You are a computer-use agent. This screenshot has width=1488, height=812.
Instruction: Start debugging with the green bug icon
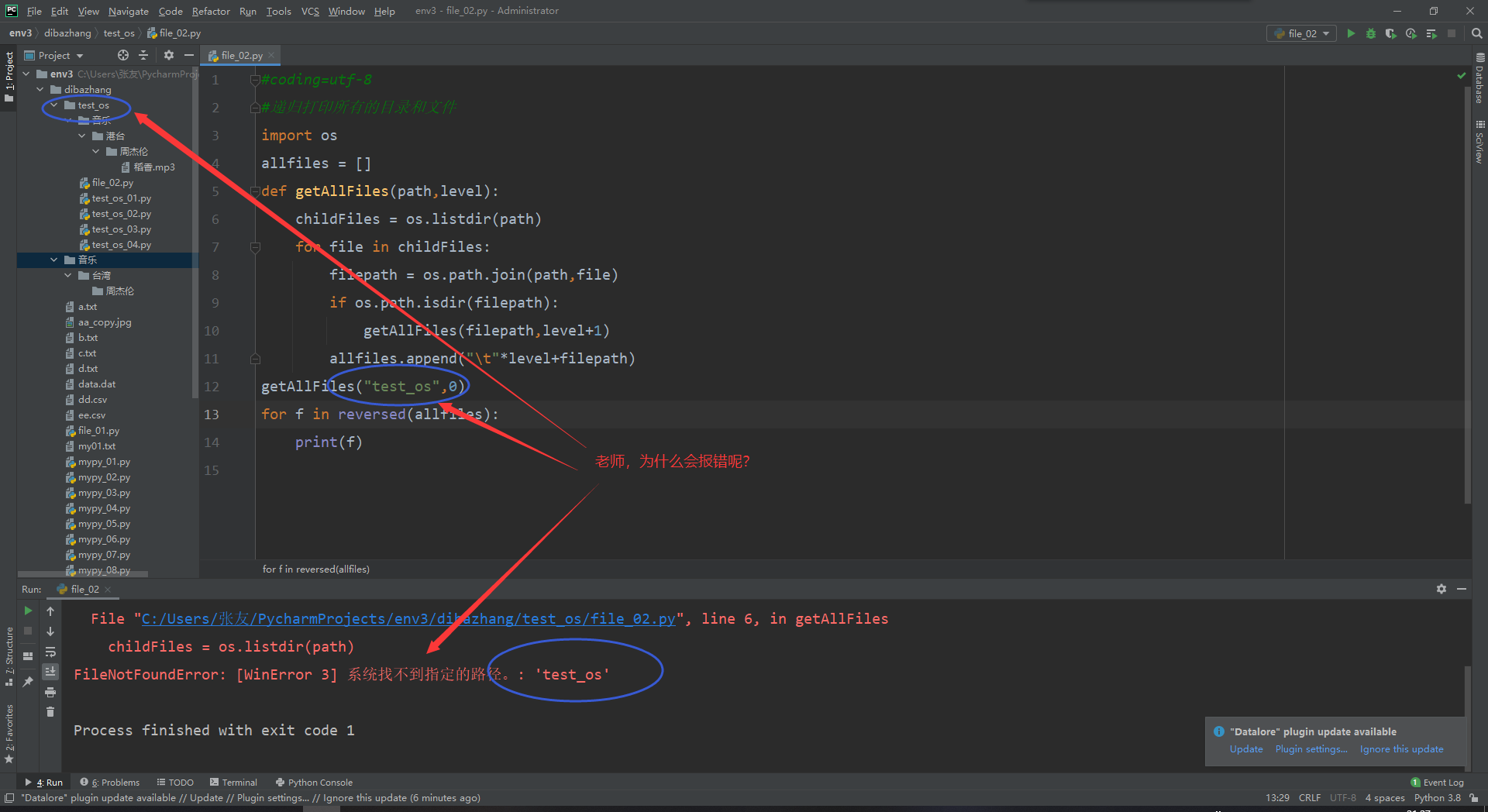(x=1371, y=33)
